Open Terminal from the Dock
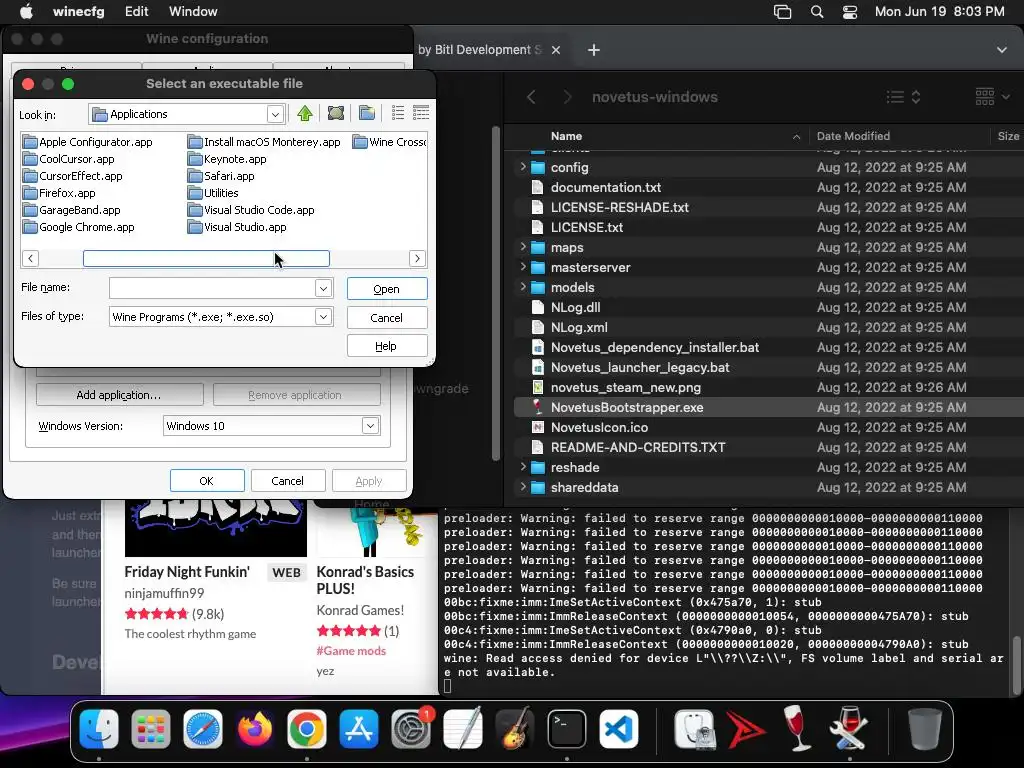 tap(566, 728)
